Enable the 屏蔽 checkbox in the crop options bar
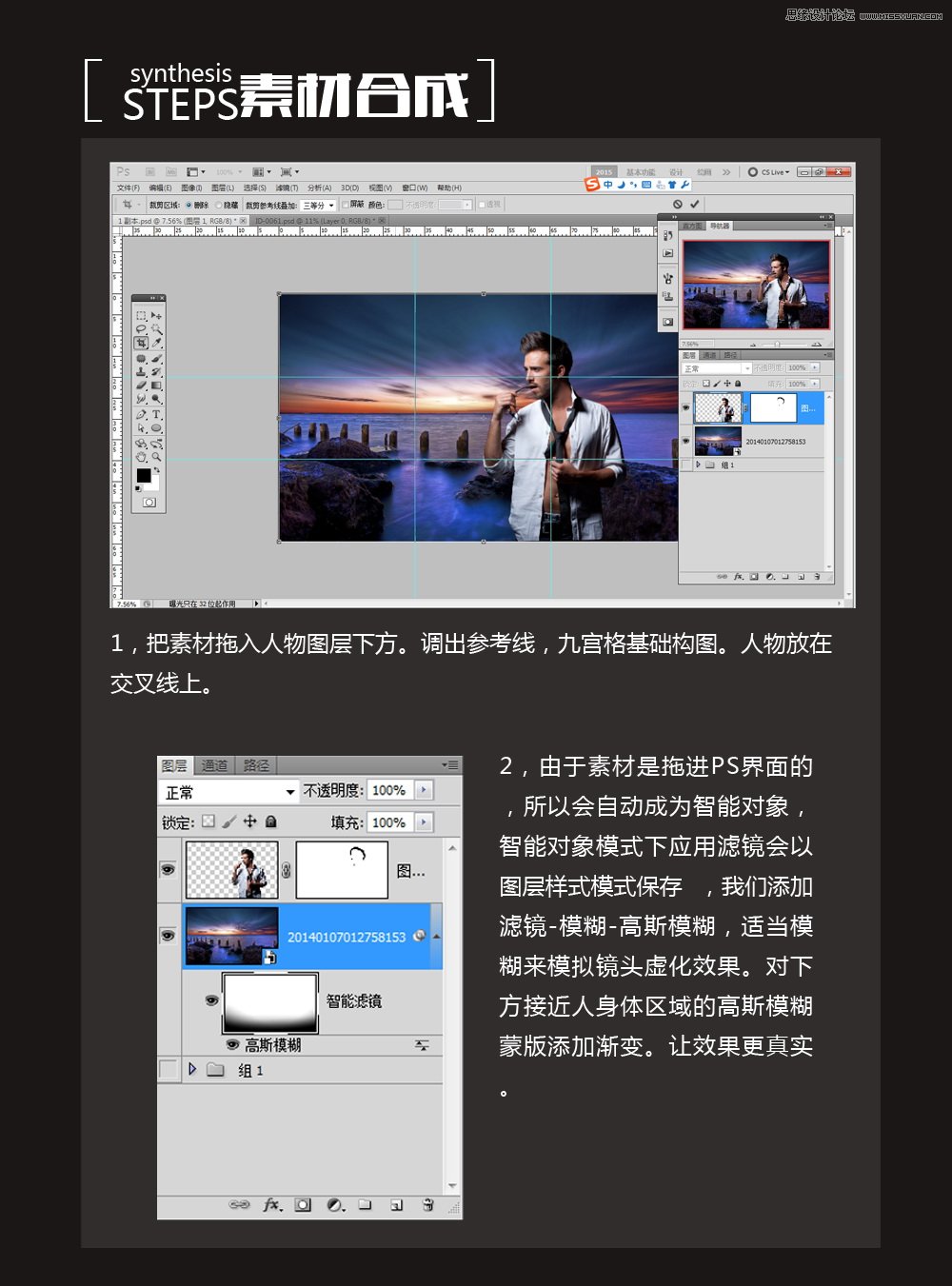Screen dimensions: 952x1286 (346, 205)
